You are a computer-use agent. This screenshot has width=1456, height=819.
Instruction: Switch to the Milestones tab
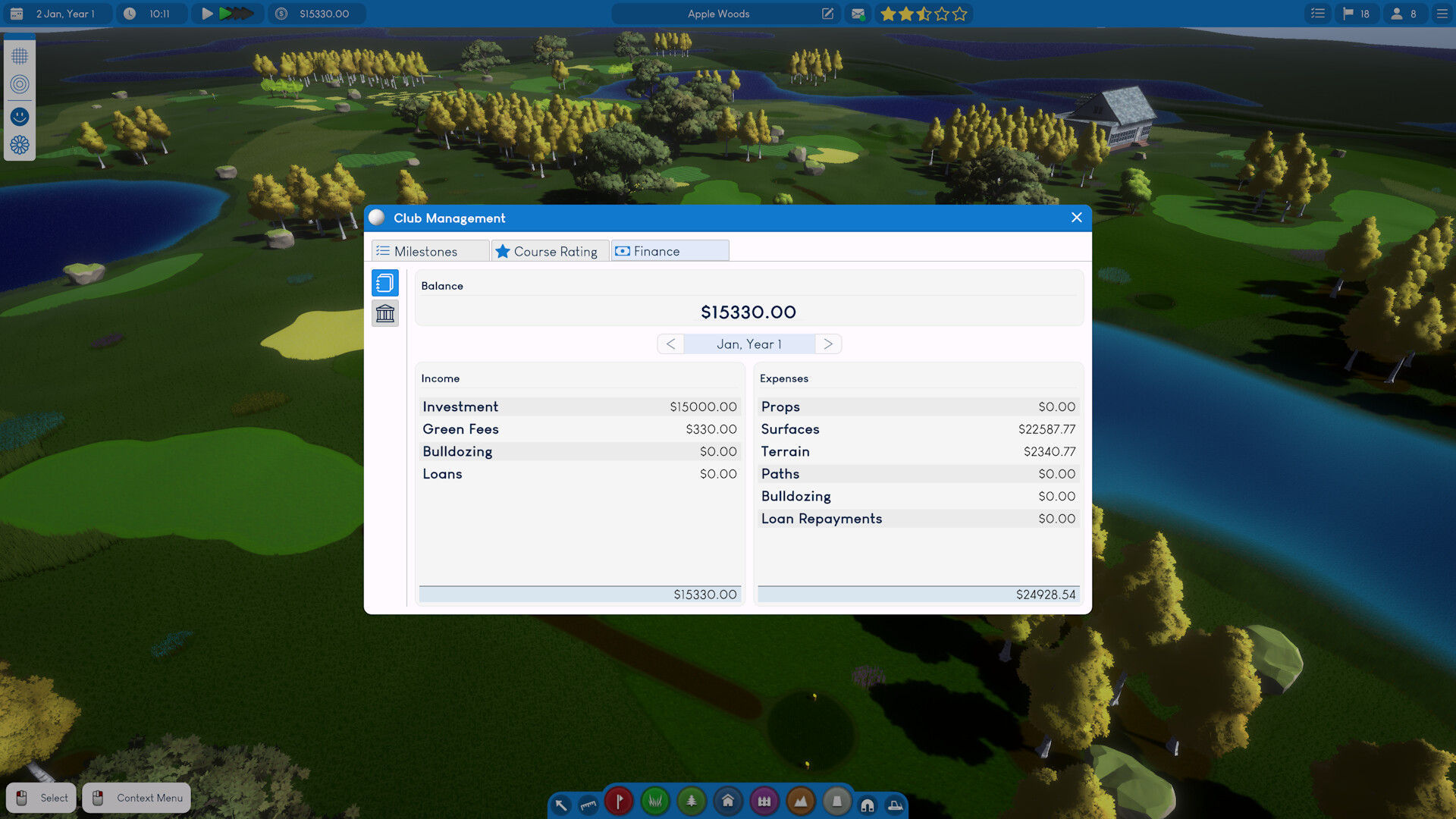point(429,250)
